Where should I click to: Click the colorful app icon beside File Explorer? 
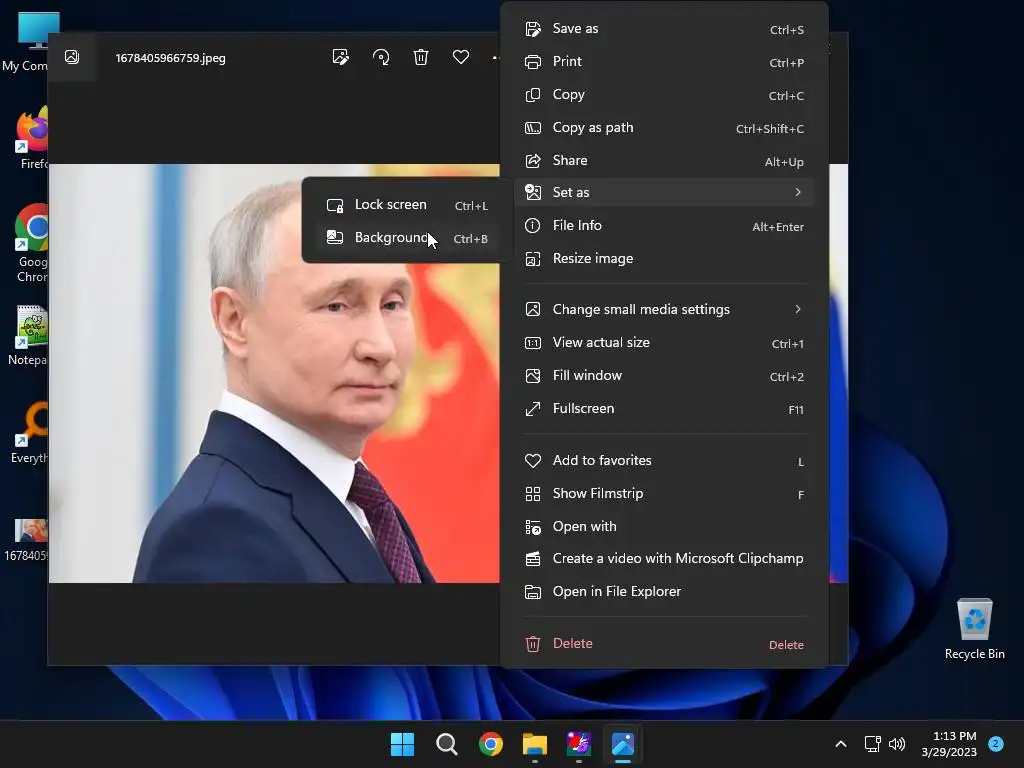tap(579, 744)
